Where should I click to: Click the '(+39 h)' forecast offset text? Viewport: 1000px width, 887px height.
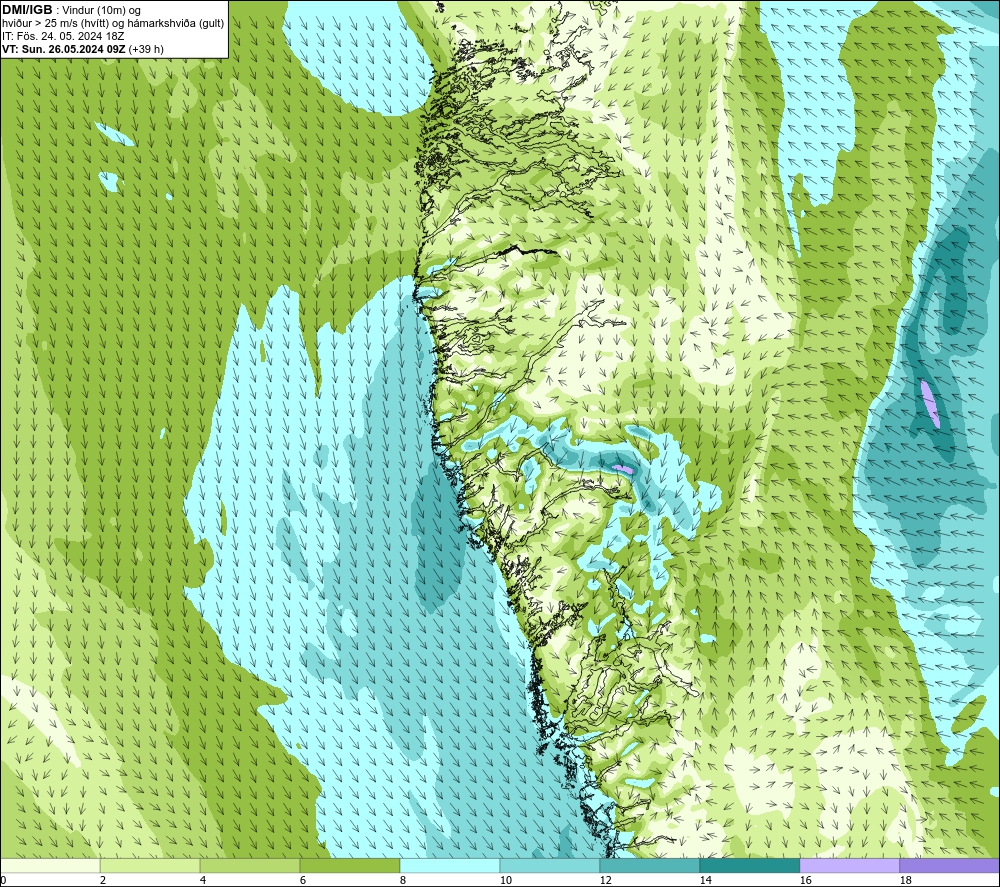[146, 49]
